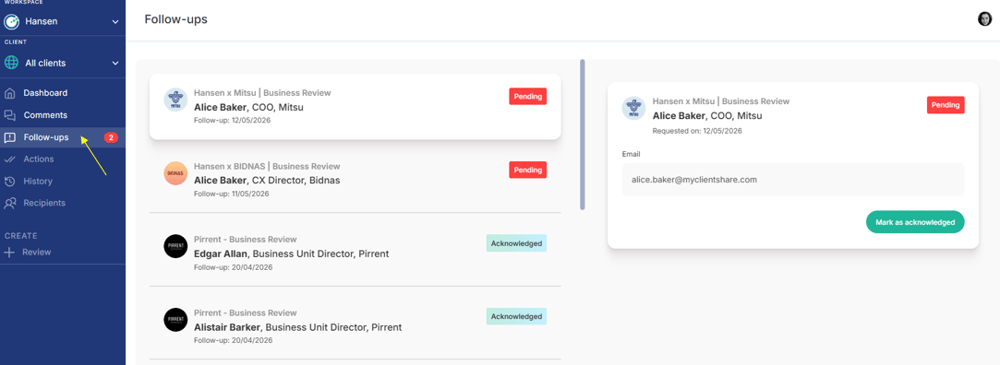Open History in the sidebar

coord(38,181)
